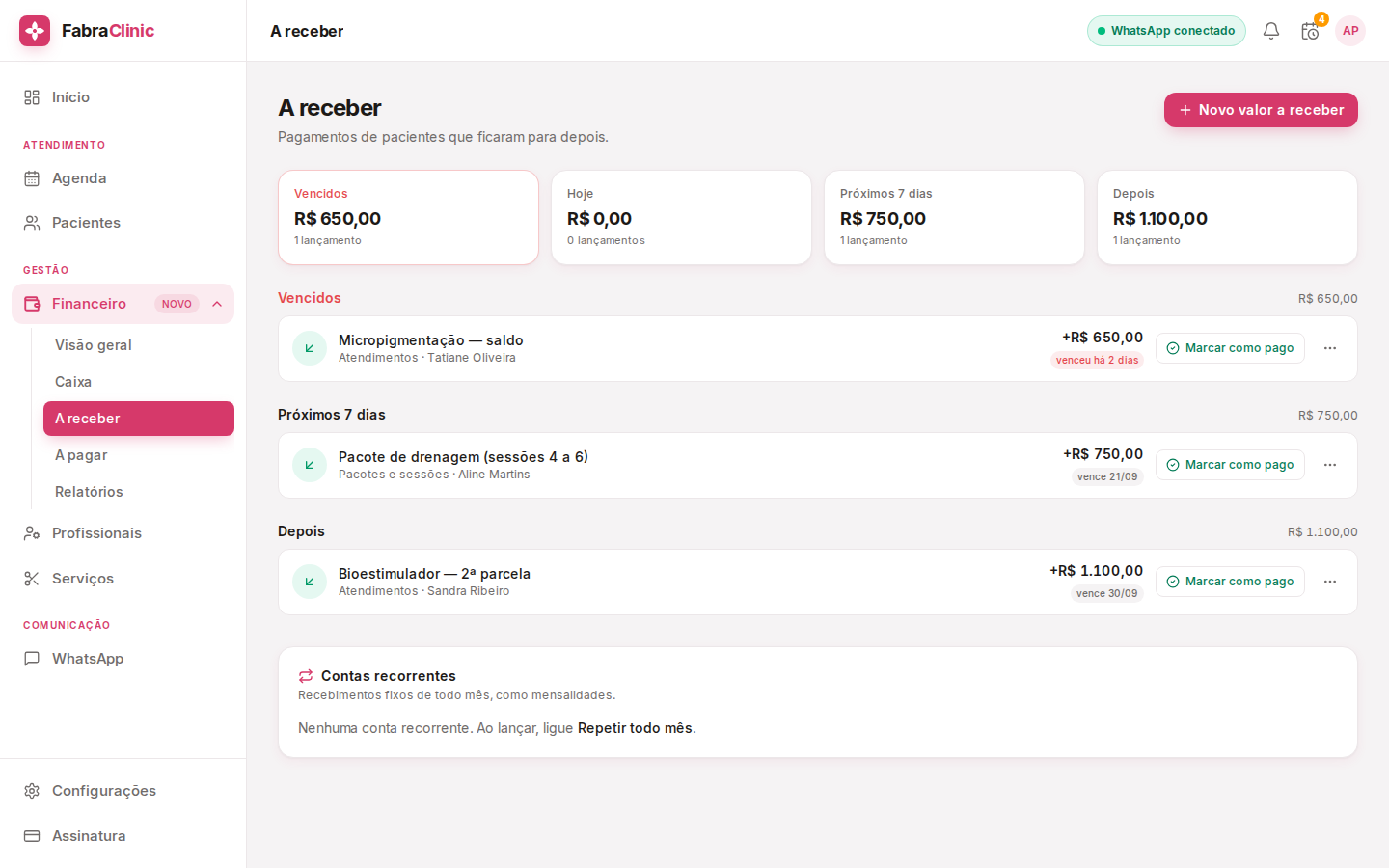The height and width of the screenshot is (868, 1389).
Task: Open WhatsApp in the sidebar
Action: (123, 659)
